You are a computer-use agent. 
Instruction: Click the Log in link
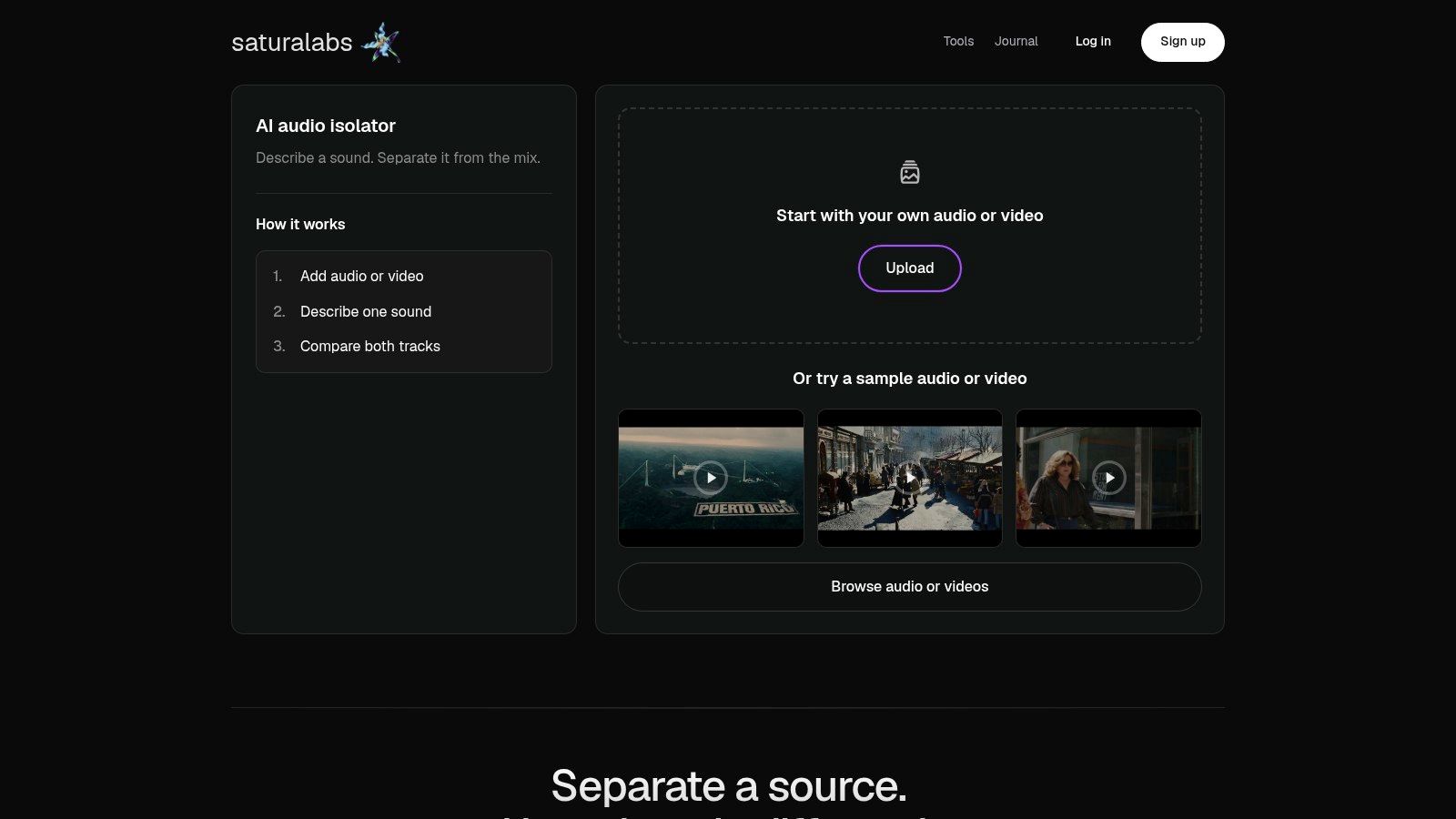[1093, 42]
